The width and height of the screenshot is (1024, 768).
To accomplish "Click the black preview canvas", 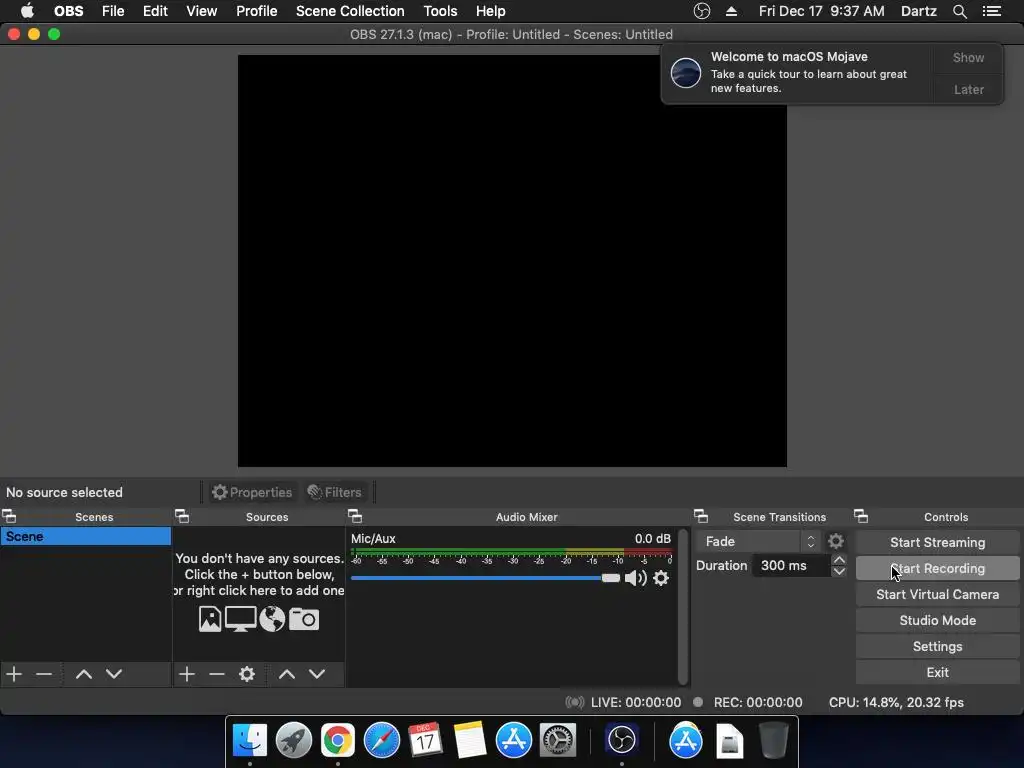I will pos(512,261).
